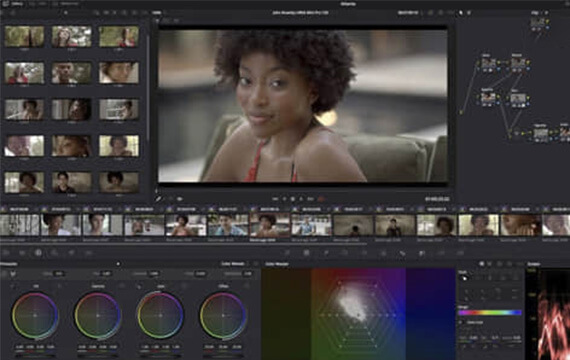This screenshot has width=570, height=360.
Task: Select the Color Wheels palette round icon
Action: [x=38, y=252]
